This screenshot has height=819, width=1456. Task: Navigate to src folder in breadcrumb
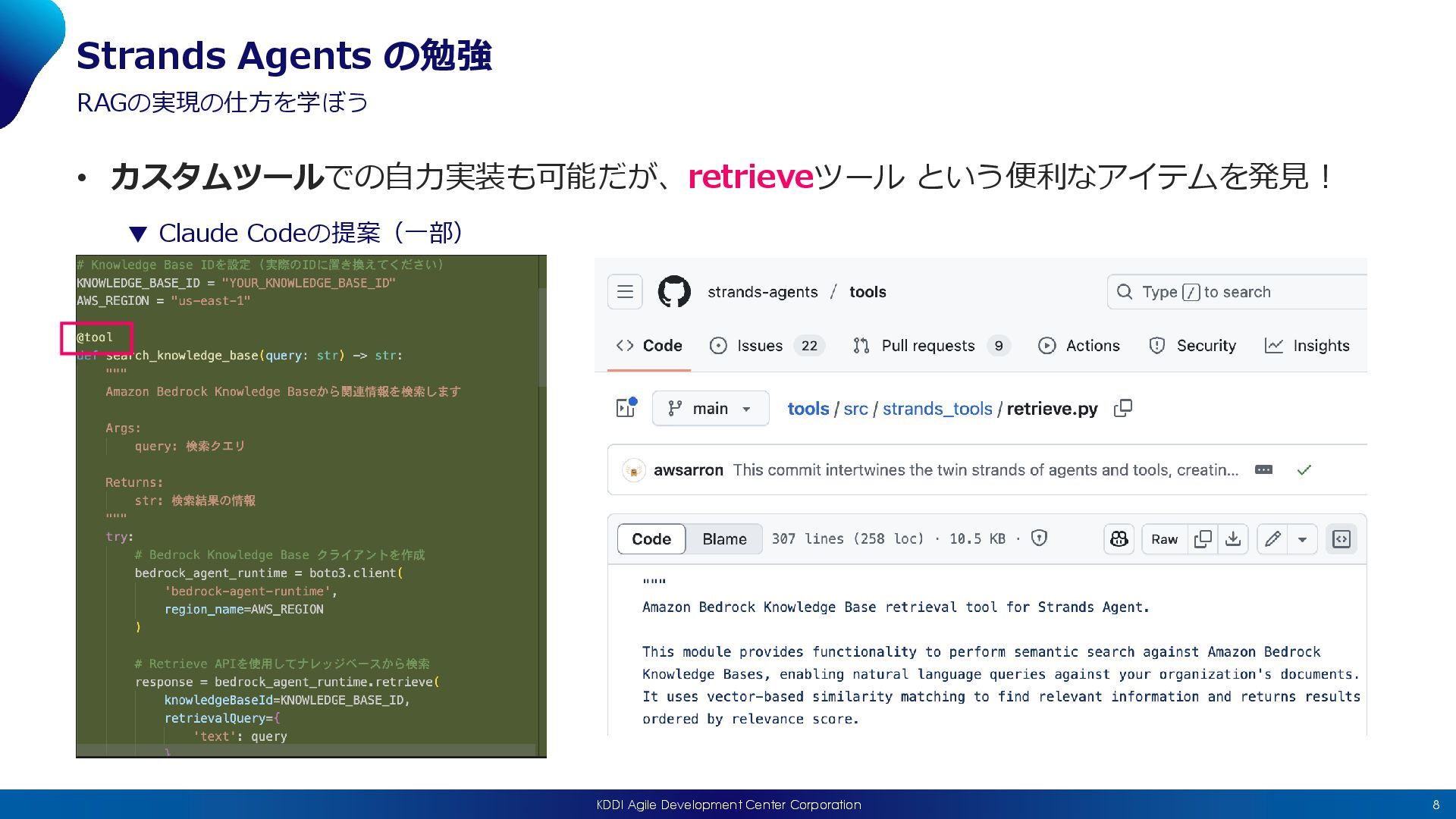(x=855, y=409)
